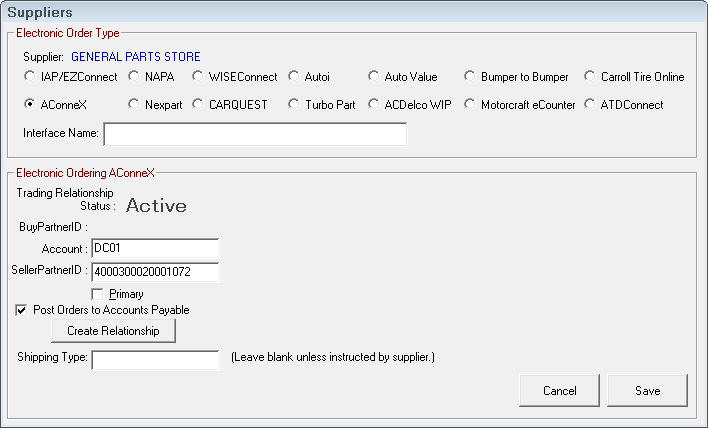Choose the Bumper to Bumper option
Screen dimensions: 708x428
pos(470,77)
